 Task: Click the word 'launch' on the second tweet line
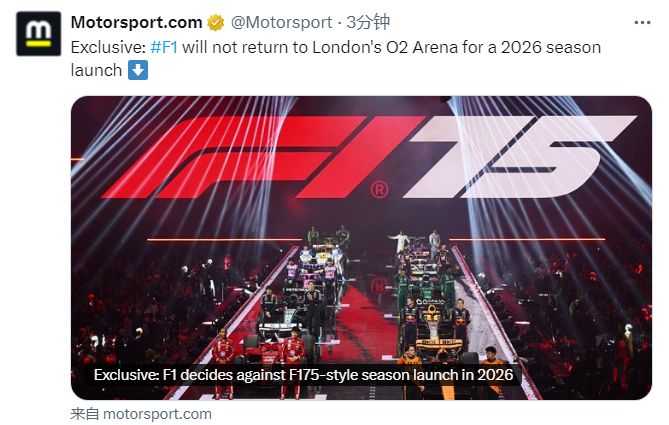96,70
